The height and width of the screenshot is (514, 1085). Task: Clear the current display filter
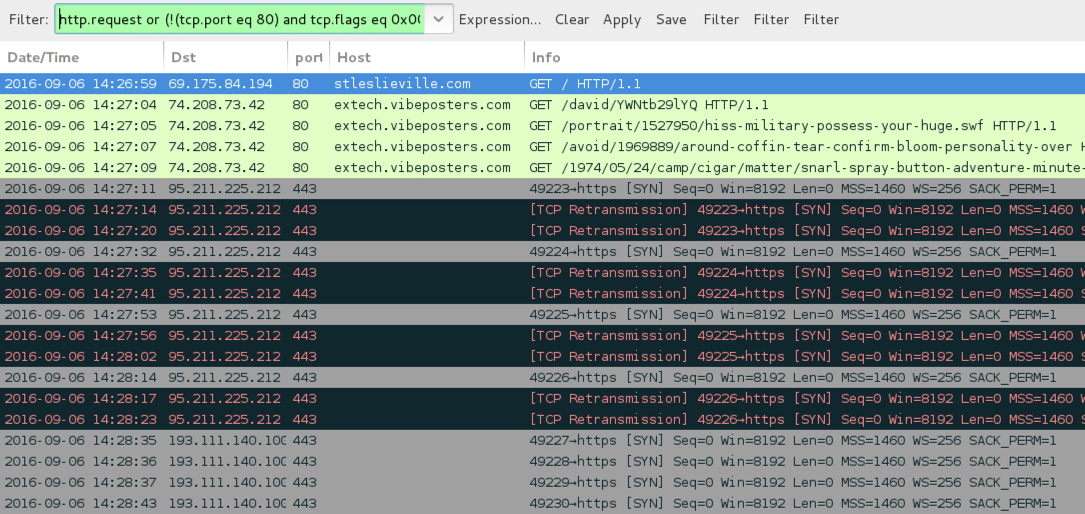pyautogui.click(x=572, y=19)
